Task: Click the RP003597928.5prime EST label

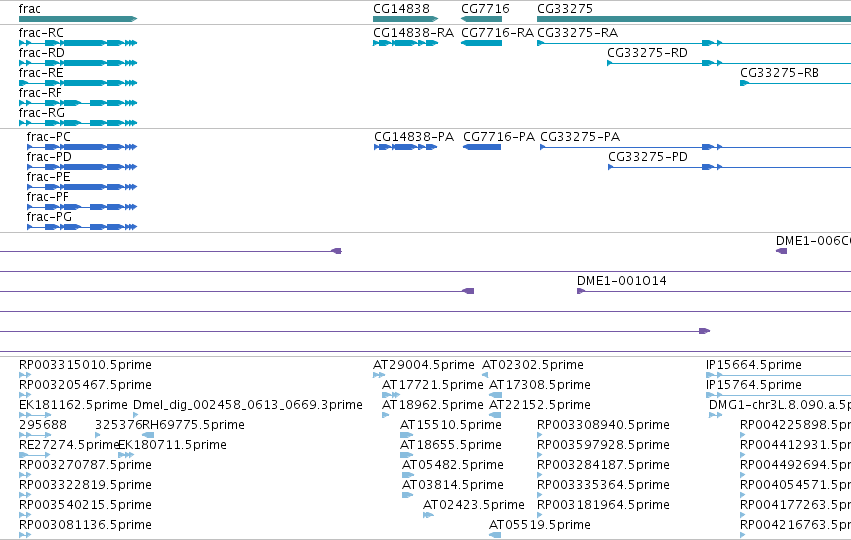Action: [603, 445]
